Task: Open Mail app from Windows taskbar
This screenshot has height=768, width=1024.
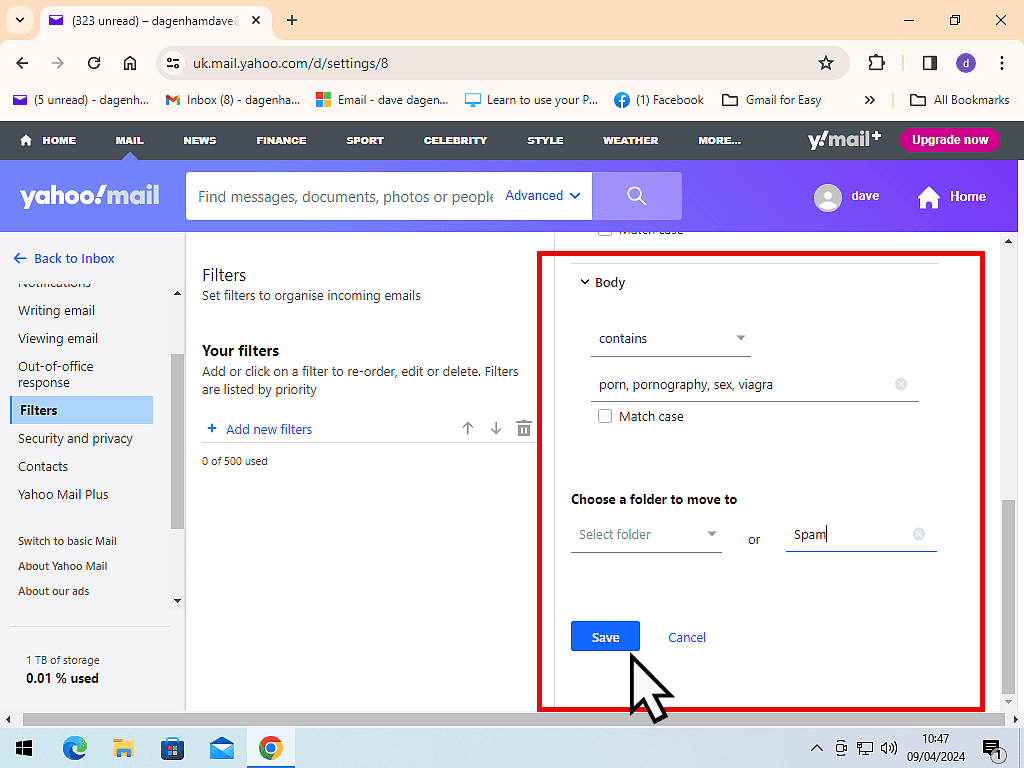Action: (x=221, y=748)
